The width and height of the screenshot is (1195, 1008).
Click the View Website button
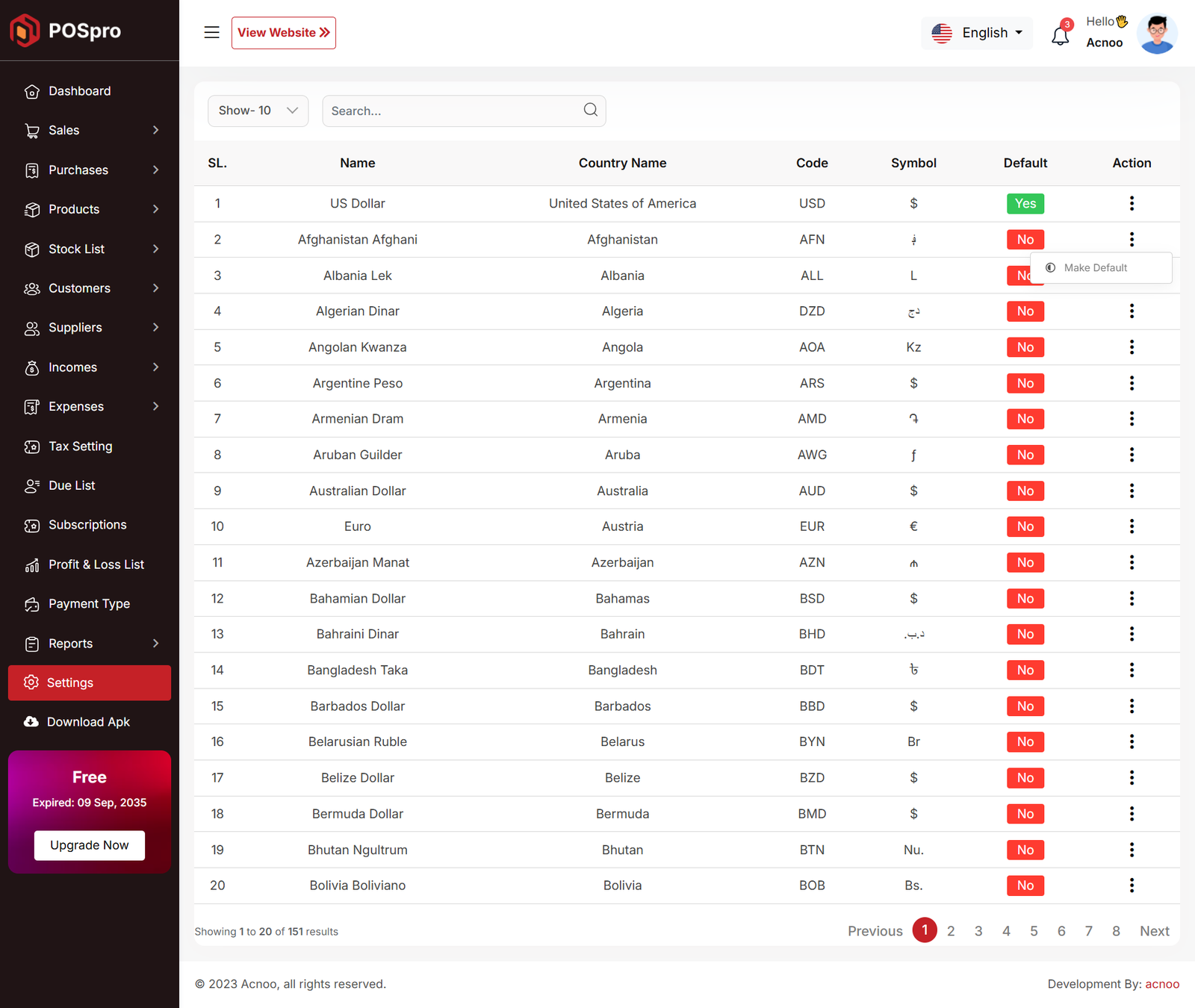click(283, 33)
